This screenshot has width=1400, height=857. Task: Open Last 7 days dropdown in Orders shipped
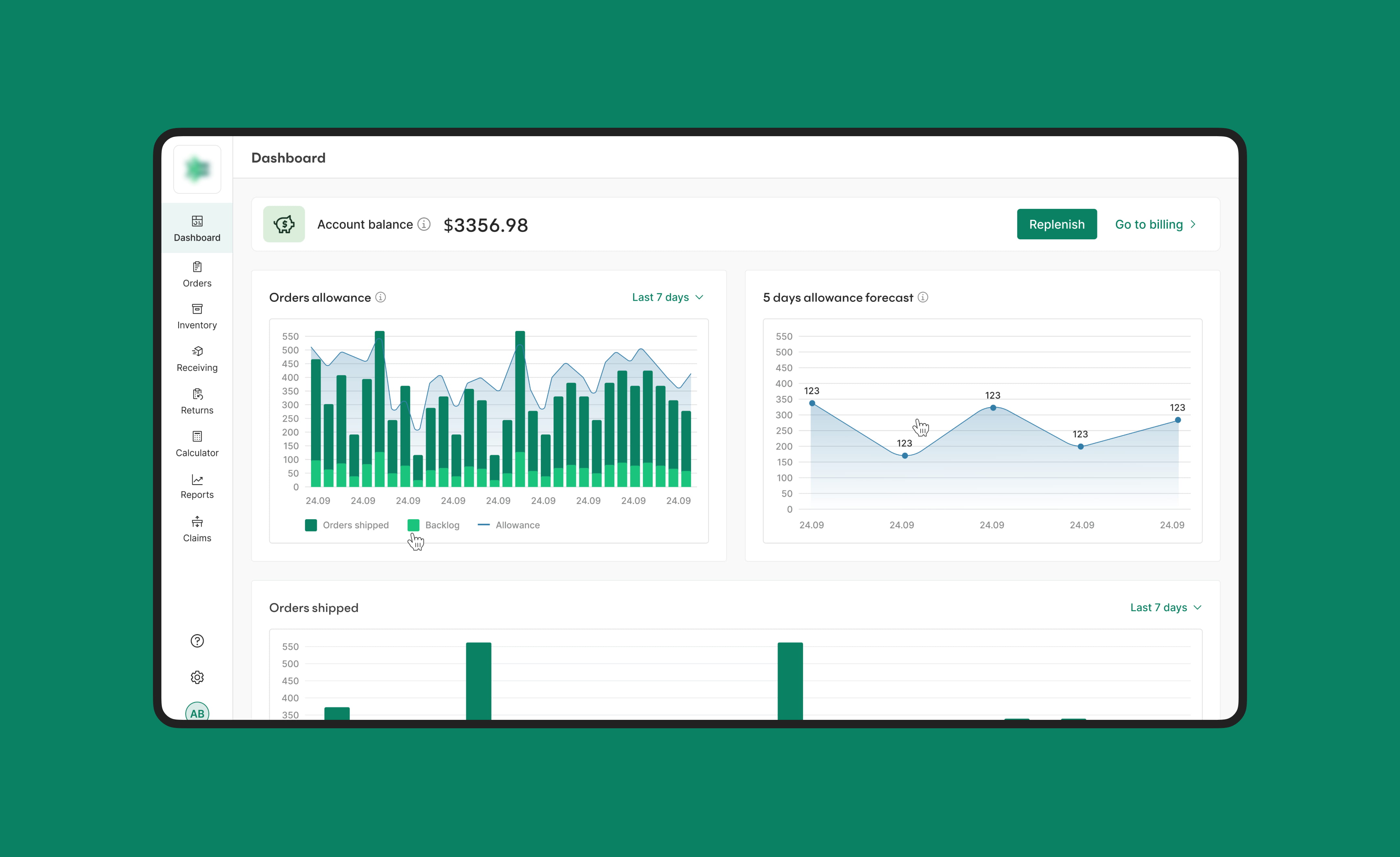tap(1166, 607)
